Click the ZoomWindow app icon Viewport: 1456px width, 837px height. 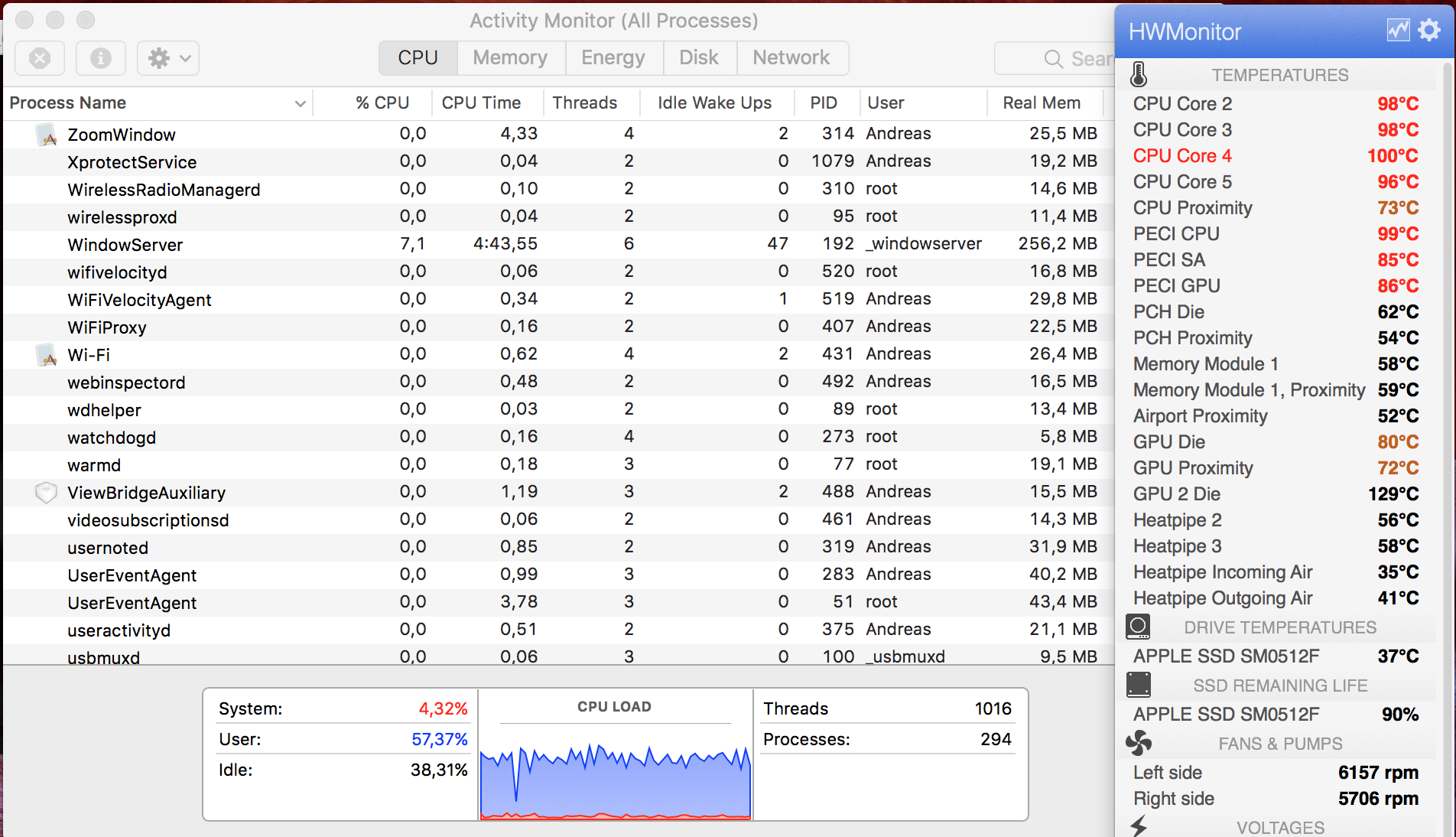pyautogui.click(x=47, y=135)
